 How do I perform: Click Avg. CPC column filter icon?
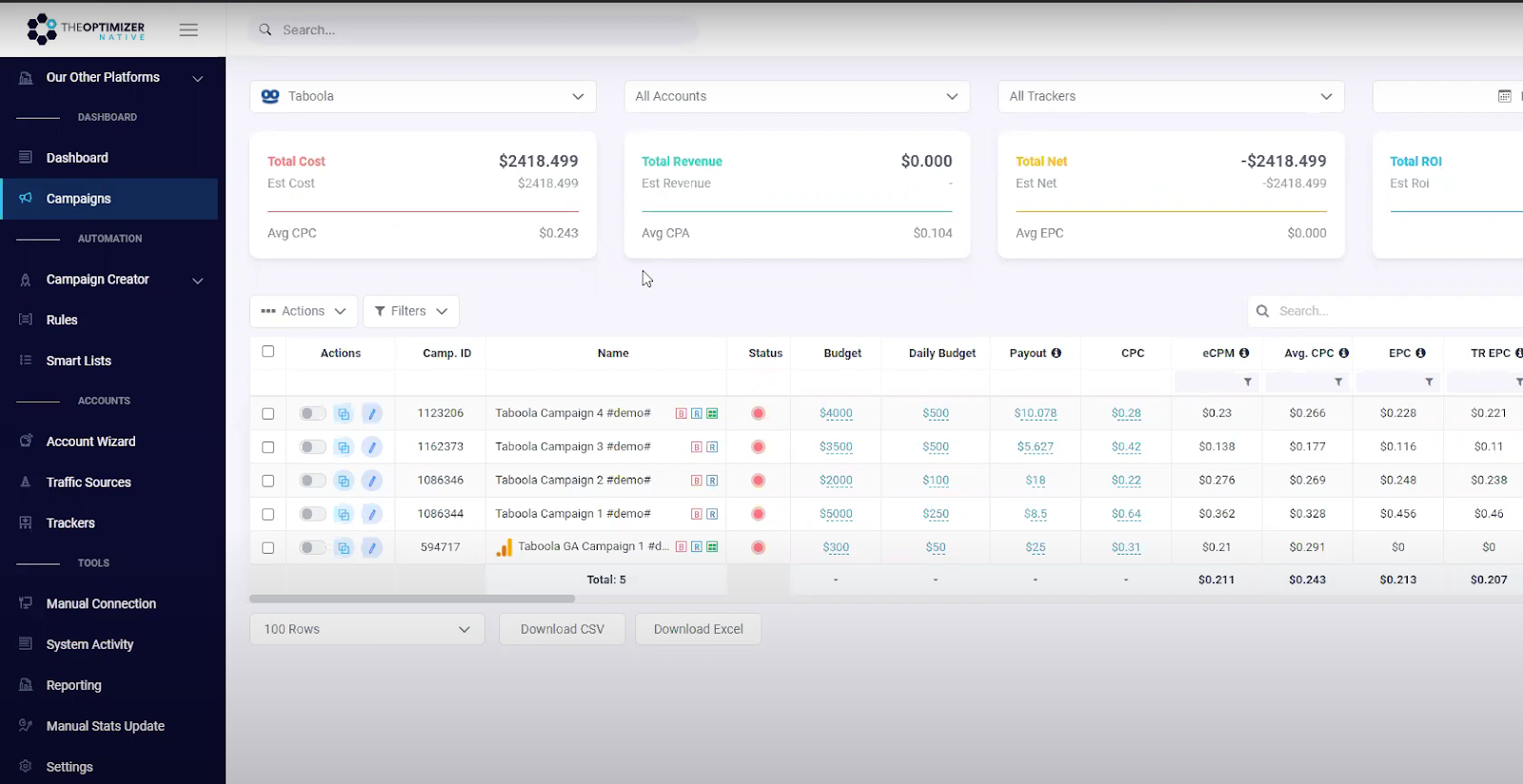[1338, 382]
